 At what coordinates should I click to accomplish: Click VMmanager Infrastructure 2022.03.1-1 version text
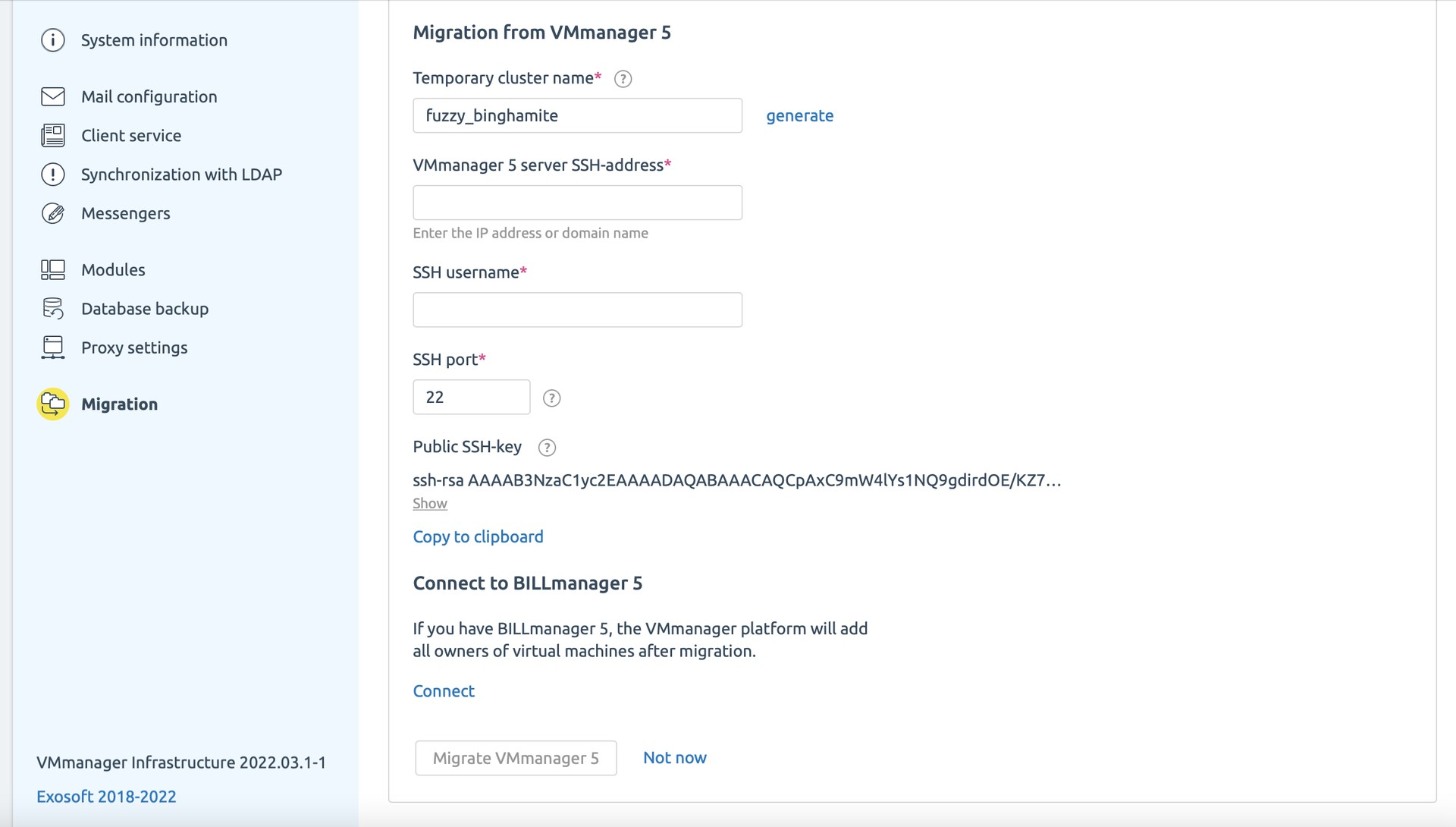pyautogui.click(x=181, y=763)
